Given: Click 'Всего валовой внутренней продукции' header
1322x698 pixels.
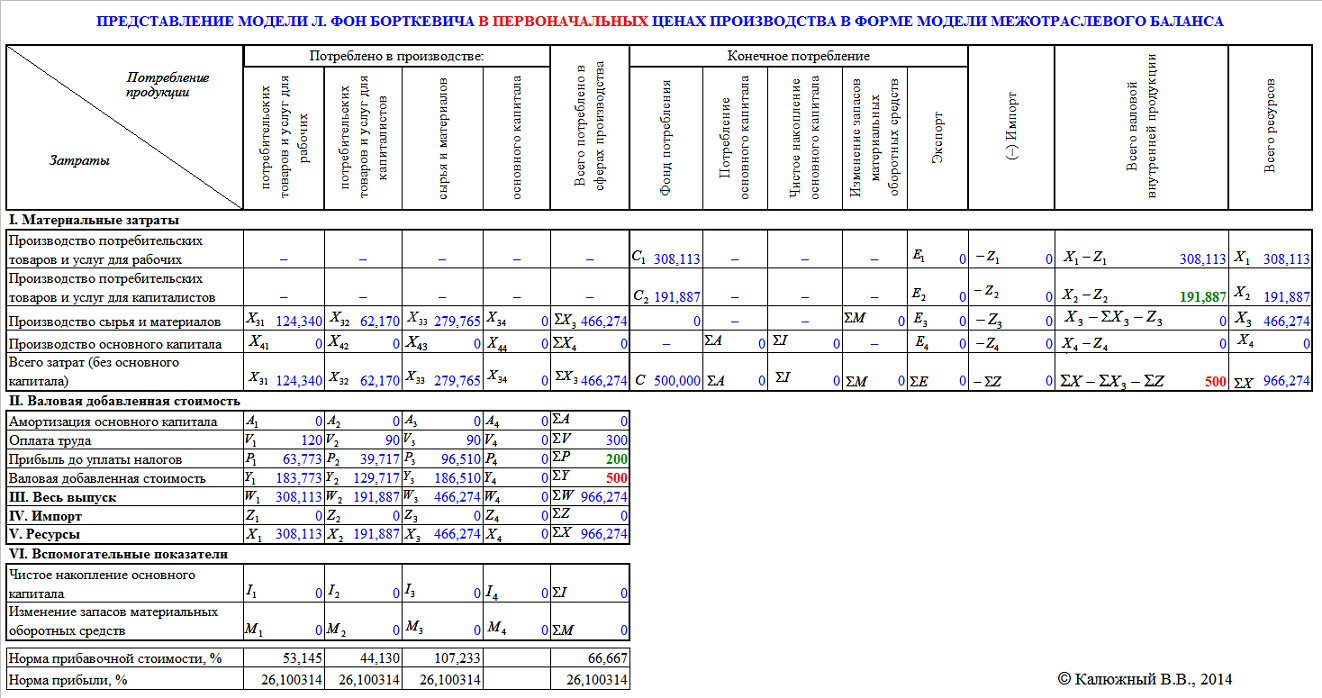Looking at the screenshot, I should pyautogui.click(x=1141, y=128).
